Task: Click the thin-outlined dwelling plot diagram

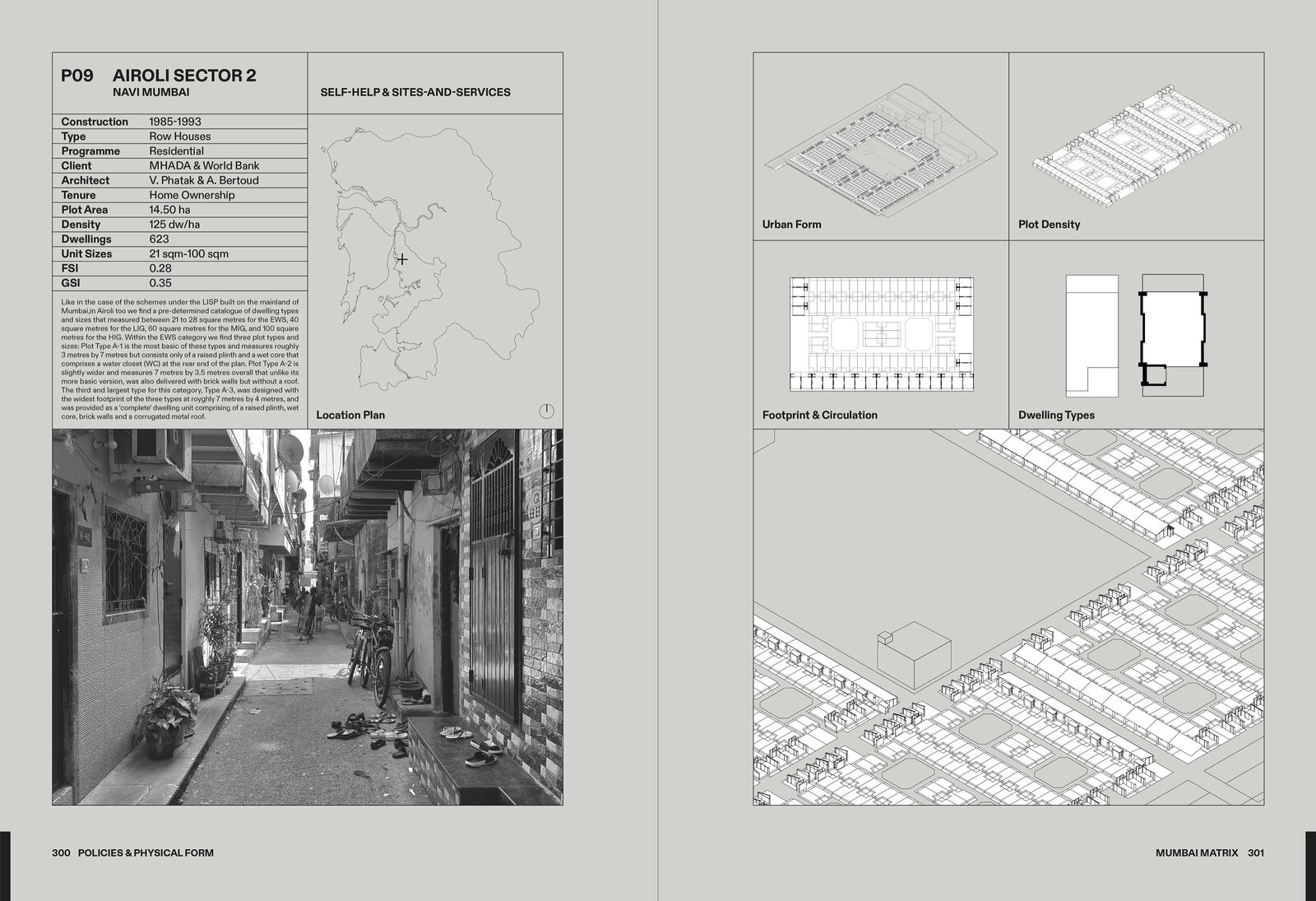Action: click(1091, 336)
